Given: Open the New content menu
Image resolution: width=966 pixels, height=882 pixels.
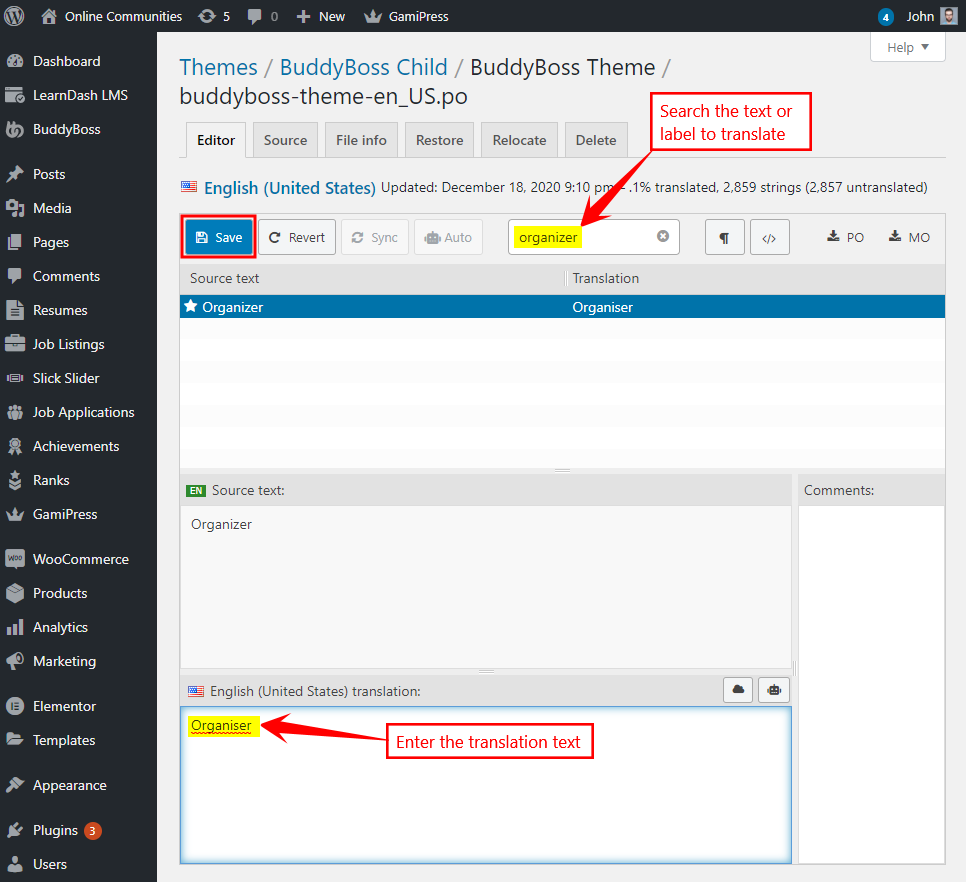Looking at the screenshot, I should 320,16.
